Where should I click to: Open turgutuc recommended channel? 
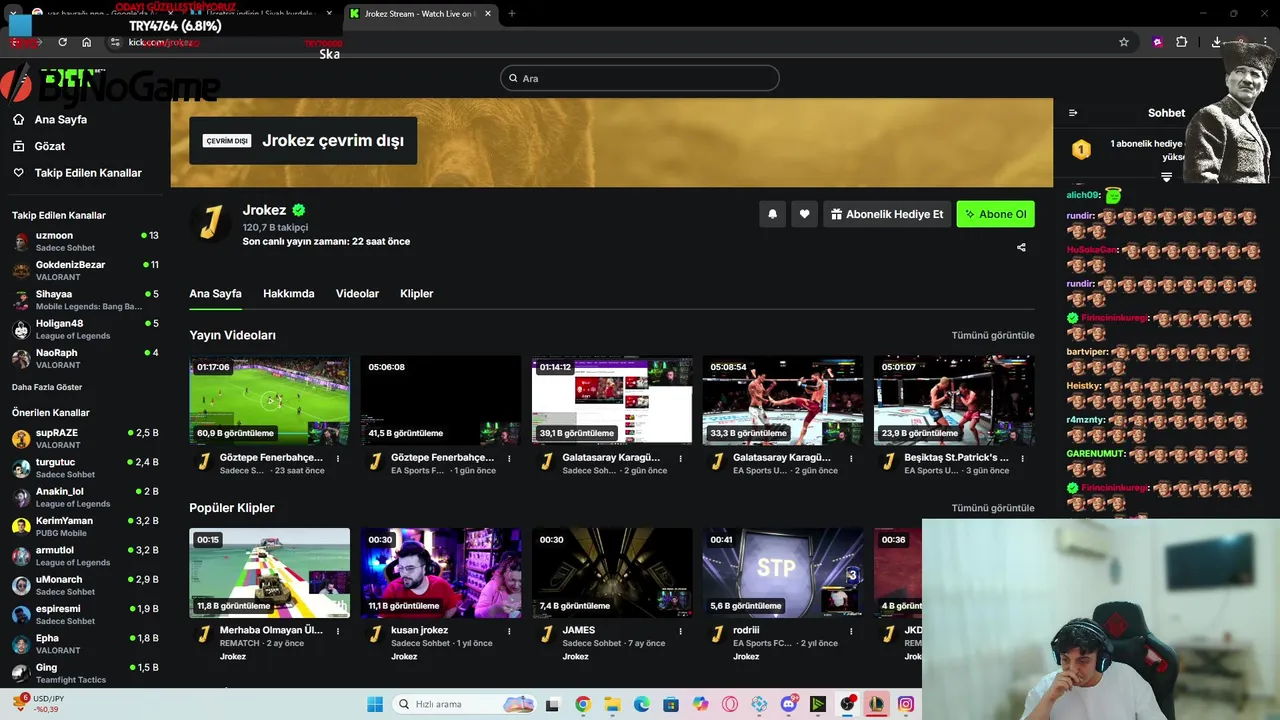coord(85,468)
